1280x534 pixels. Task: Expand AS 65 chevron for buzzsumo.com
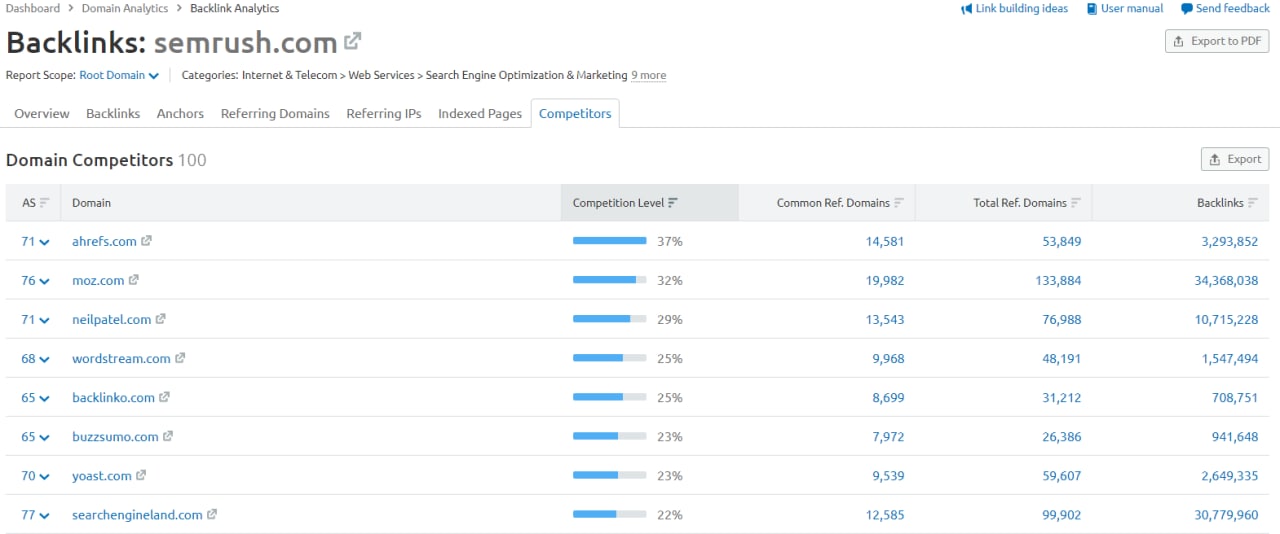[x=44, y=437]
